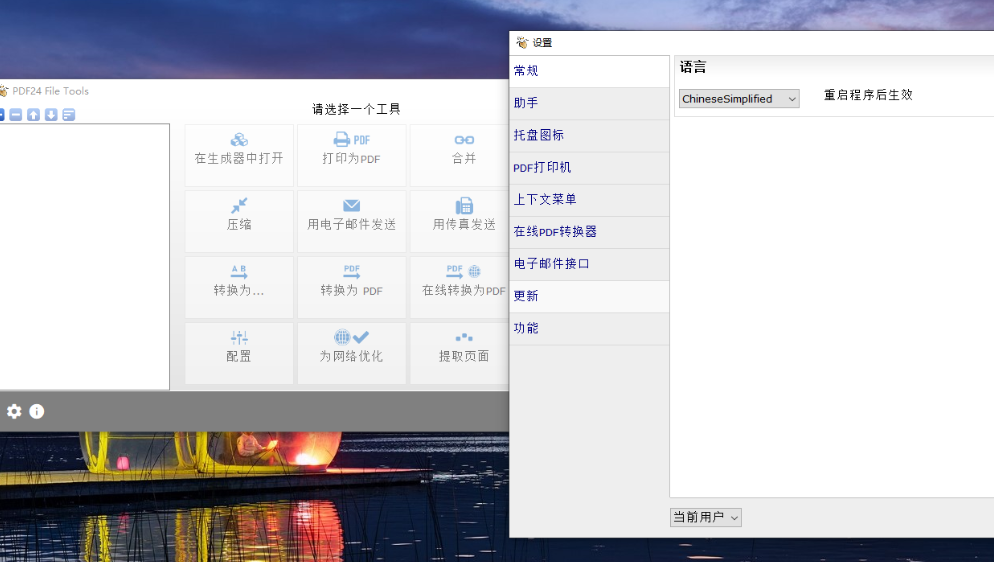Image resolution: width=994 pixels, height=562 pixels.
Task: Switch to the 功能 section
Action: [x=589, y=329]
